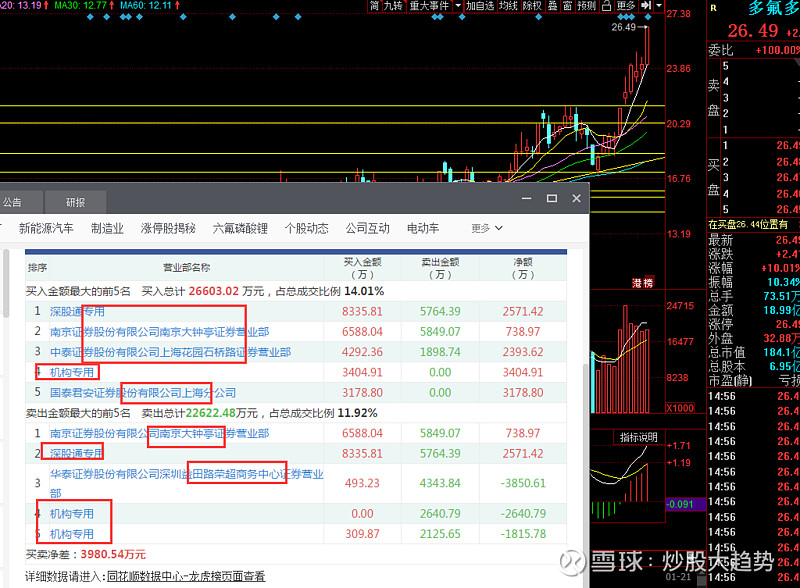The width and height of the screenshot is (800, 588).
Task: Toggle 除权 price adjustment
Action: click(x=532, y=6)
